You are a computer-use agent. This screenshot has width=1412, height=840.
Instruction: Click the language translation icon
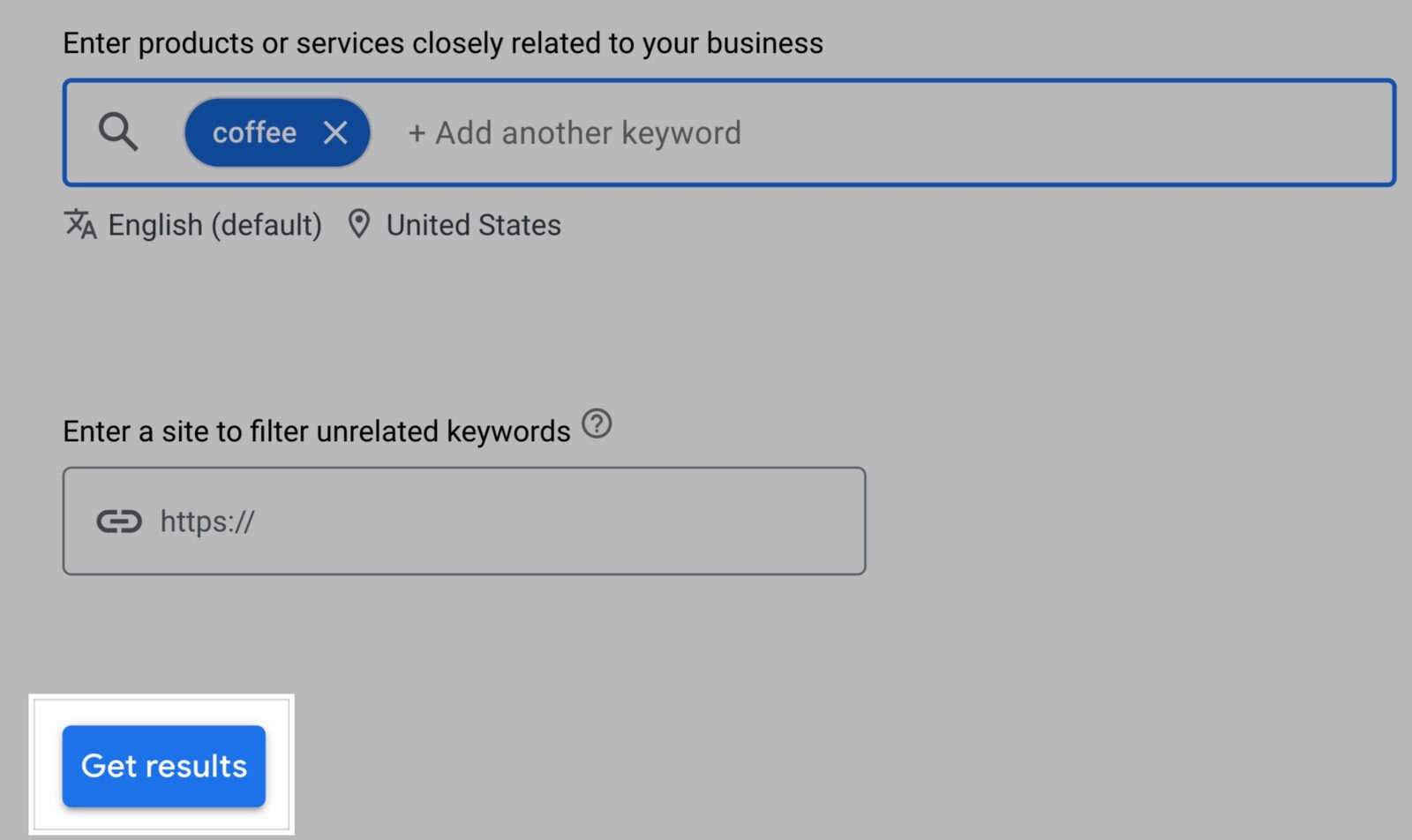[78, 224]
